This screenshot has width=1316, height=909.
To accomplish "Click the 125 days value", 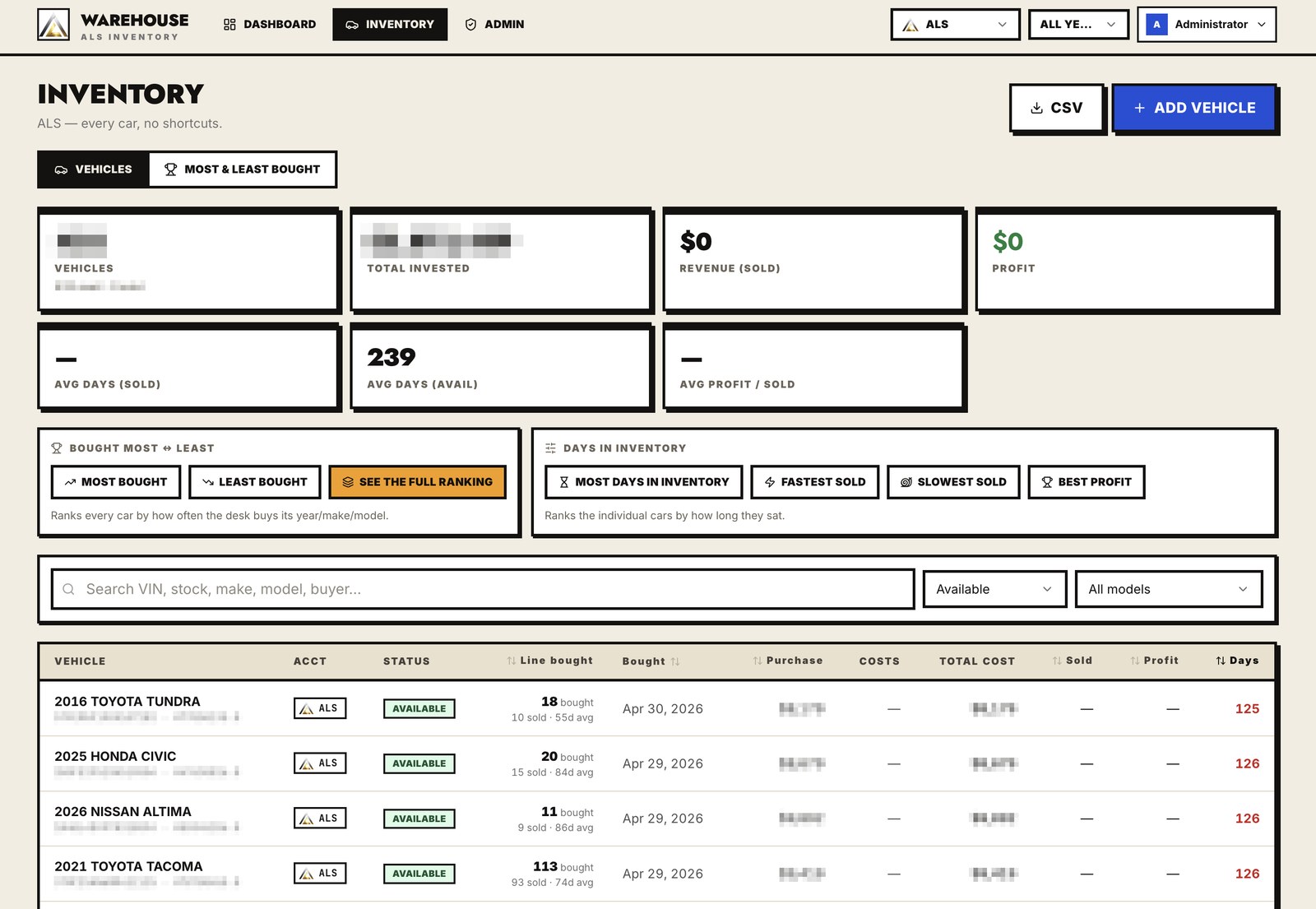I will pos(1247,708).
